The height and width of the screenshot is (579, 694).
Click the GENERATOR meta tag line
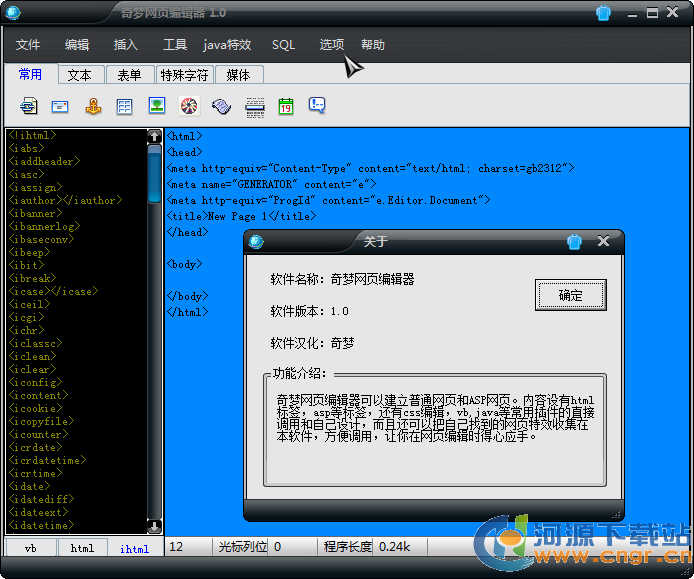(x=271, y=184)
